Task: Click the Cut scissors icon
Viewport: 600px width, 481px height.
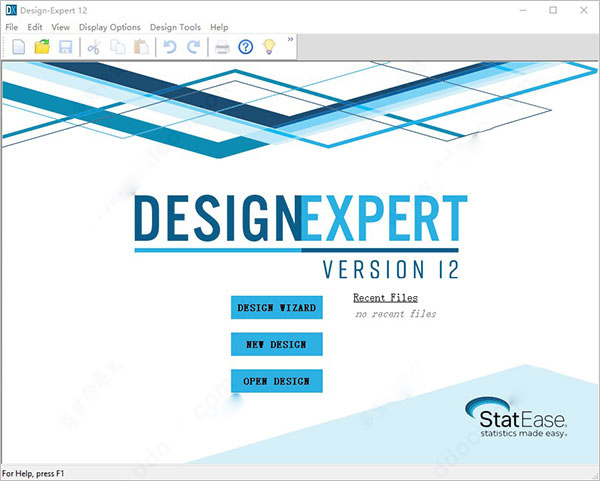Action: 94,47
